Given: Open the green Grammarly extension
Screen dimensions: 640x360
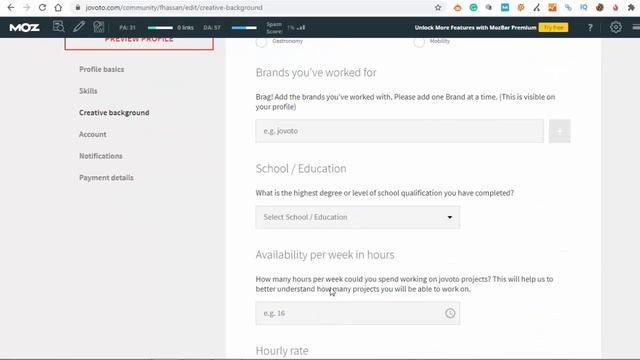Looking at the screenshot, I should pyautogui.click(x=473, y=7).
